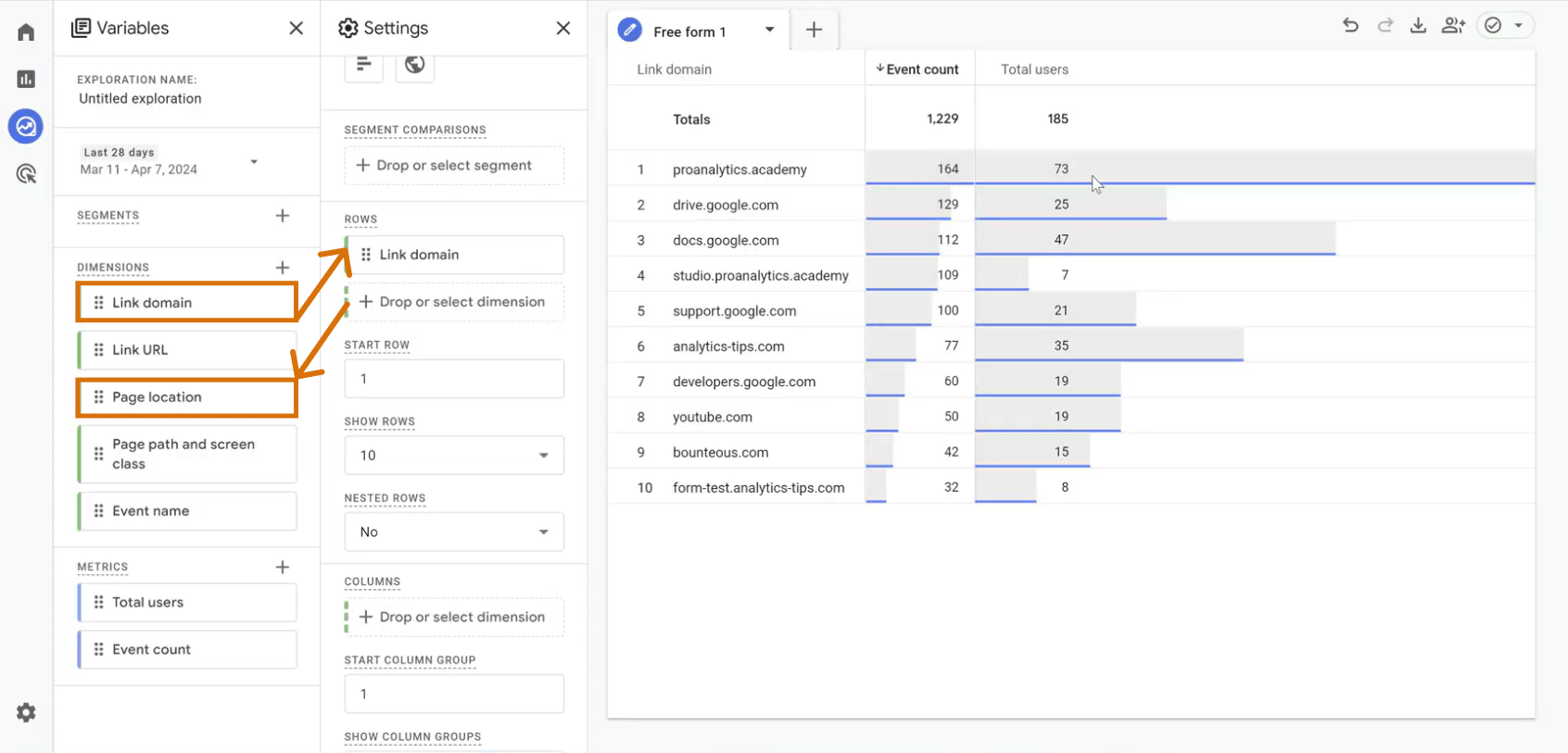Image resolution: width=1568 pixels, height=753 pixels.
Task: Download the exploration data
Action: [x=1418, y=26]
